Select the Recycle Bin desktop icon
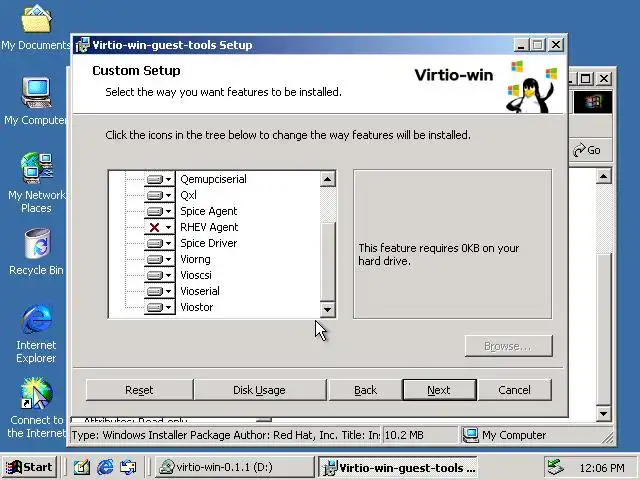 point(36,252)
